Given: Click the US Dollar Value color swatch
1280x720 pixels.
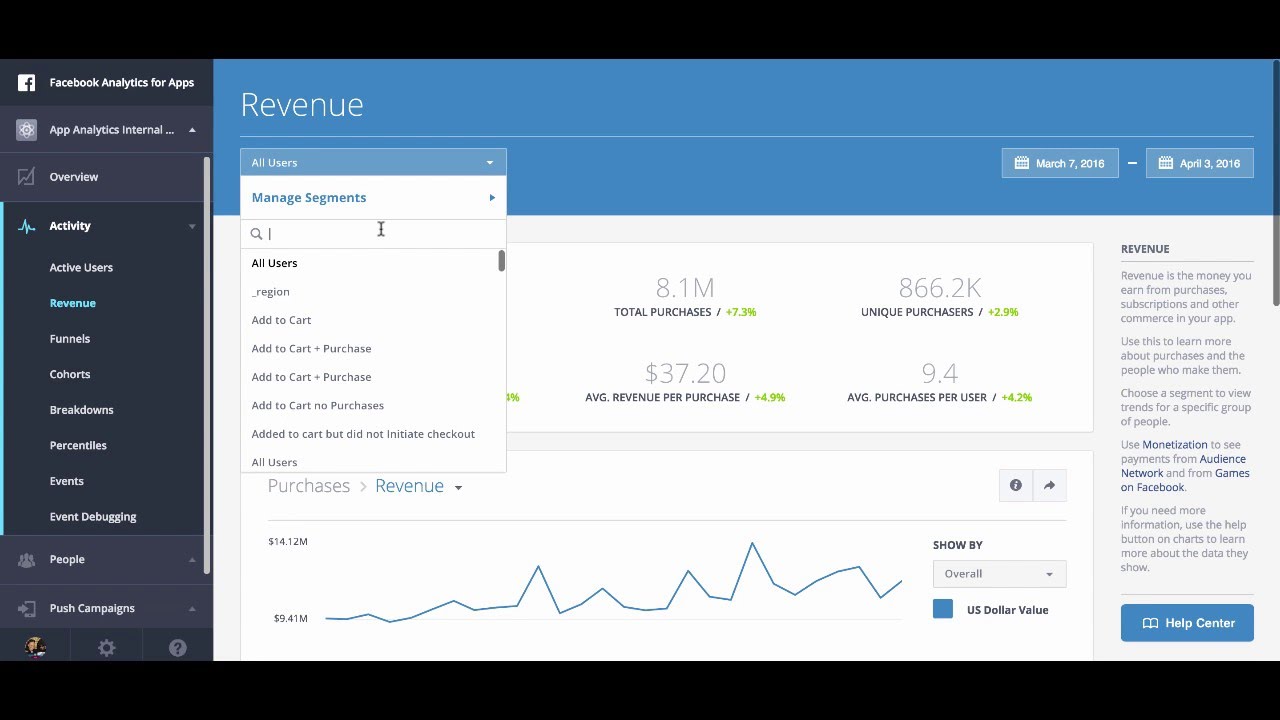Looking at the screenshot, I should [x=943, y=609].
